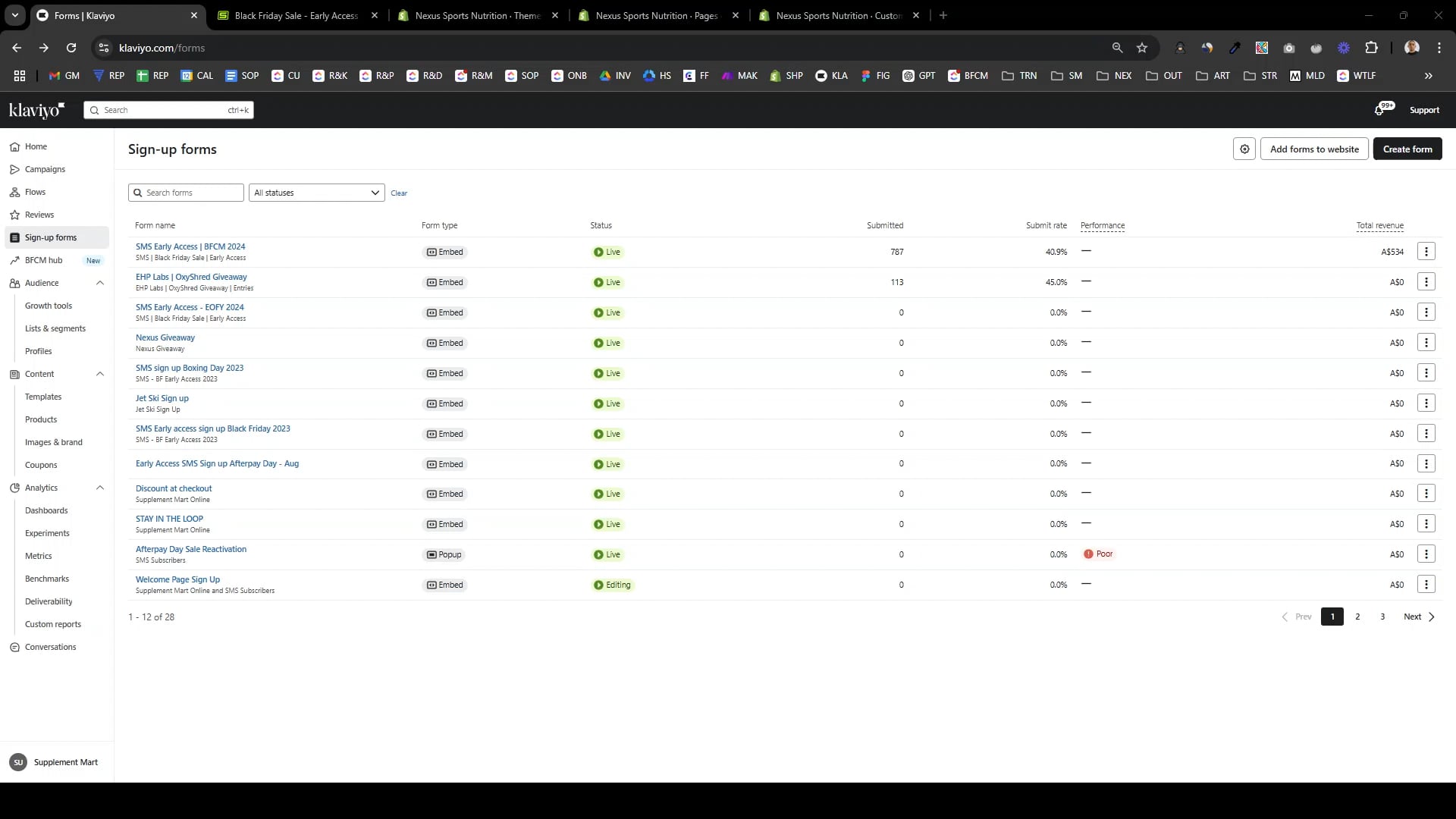This screenshot has width=1456, height=819.
Task: Click the three-dot menu for SMS Early Access BFCM 2024
Action: 1425,251
